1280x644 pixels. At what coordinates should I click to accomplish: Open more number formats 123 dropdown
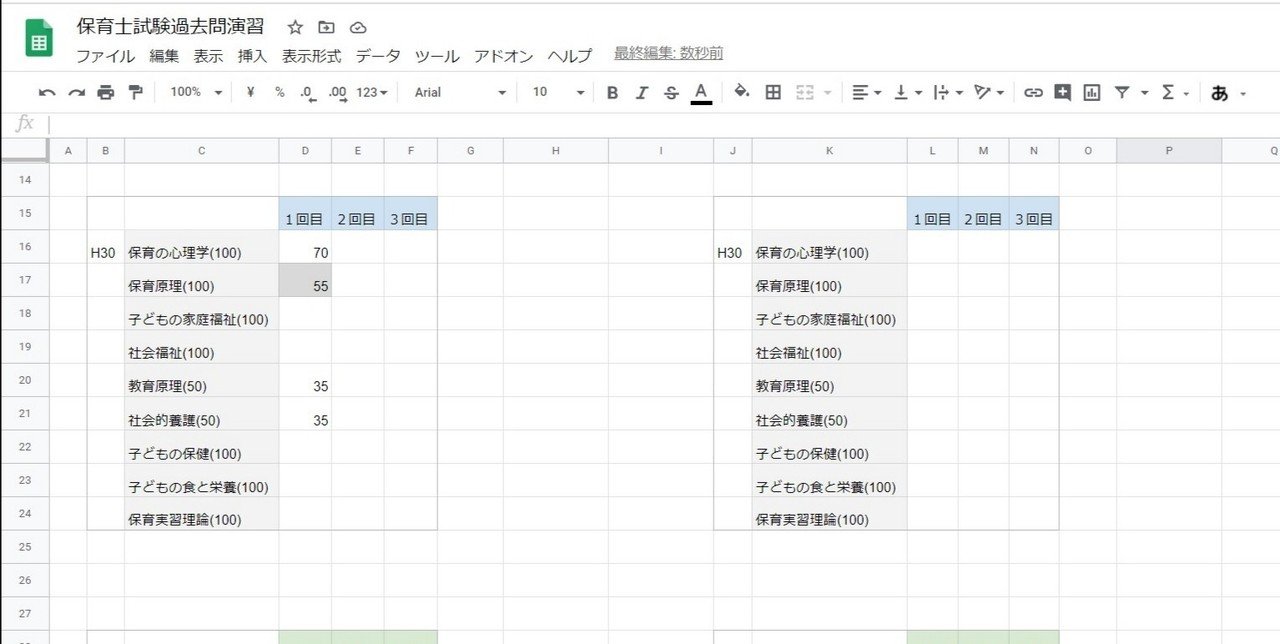click(371, 92)
